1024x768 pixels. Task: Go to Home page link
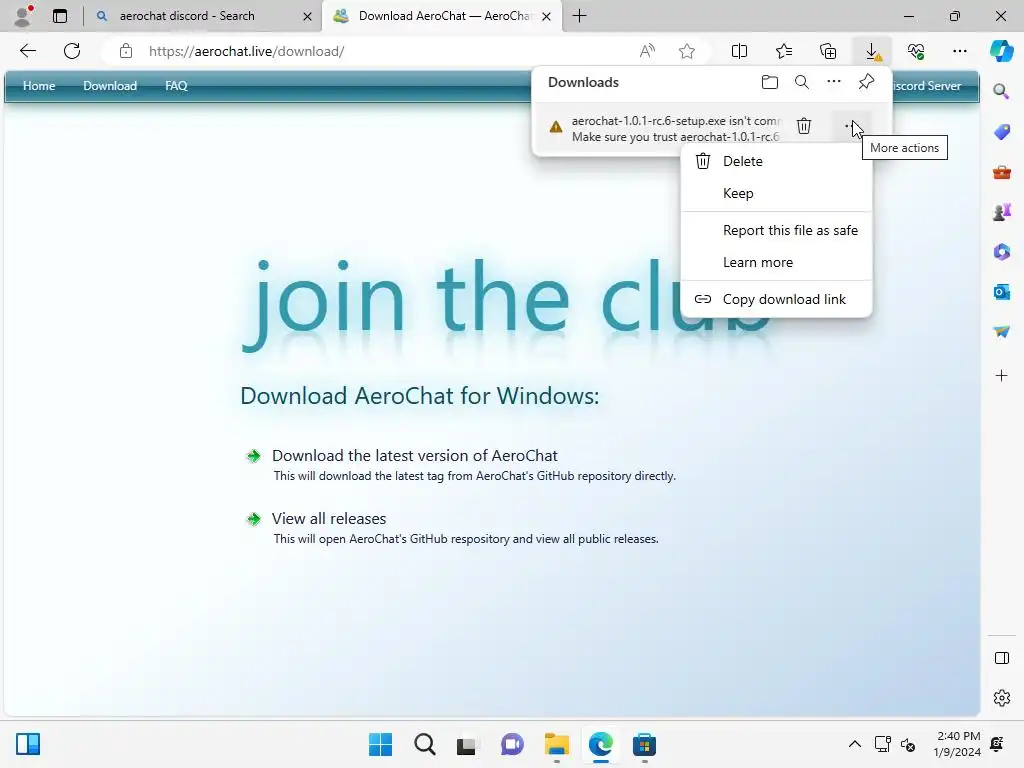pyautogui.click(x=39, y=86)
